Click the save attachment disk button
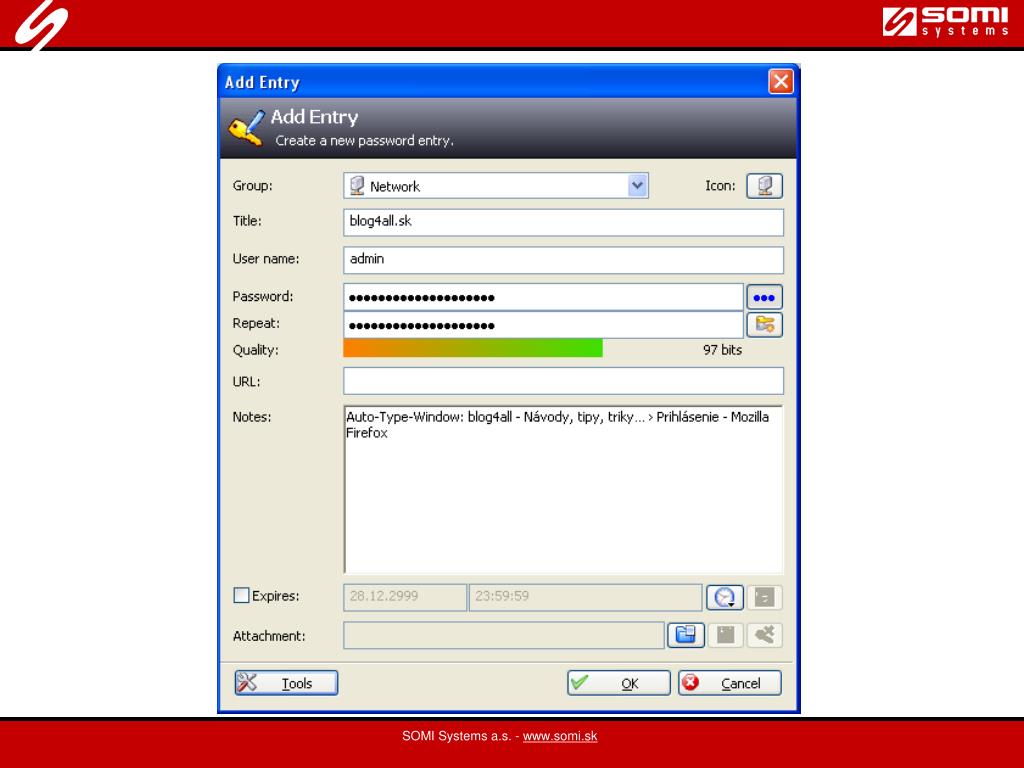The width and height of the screenshot is (1024, 768). [x=725, y=635]
